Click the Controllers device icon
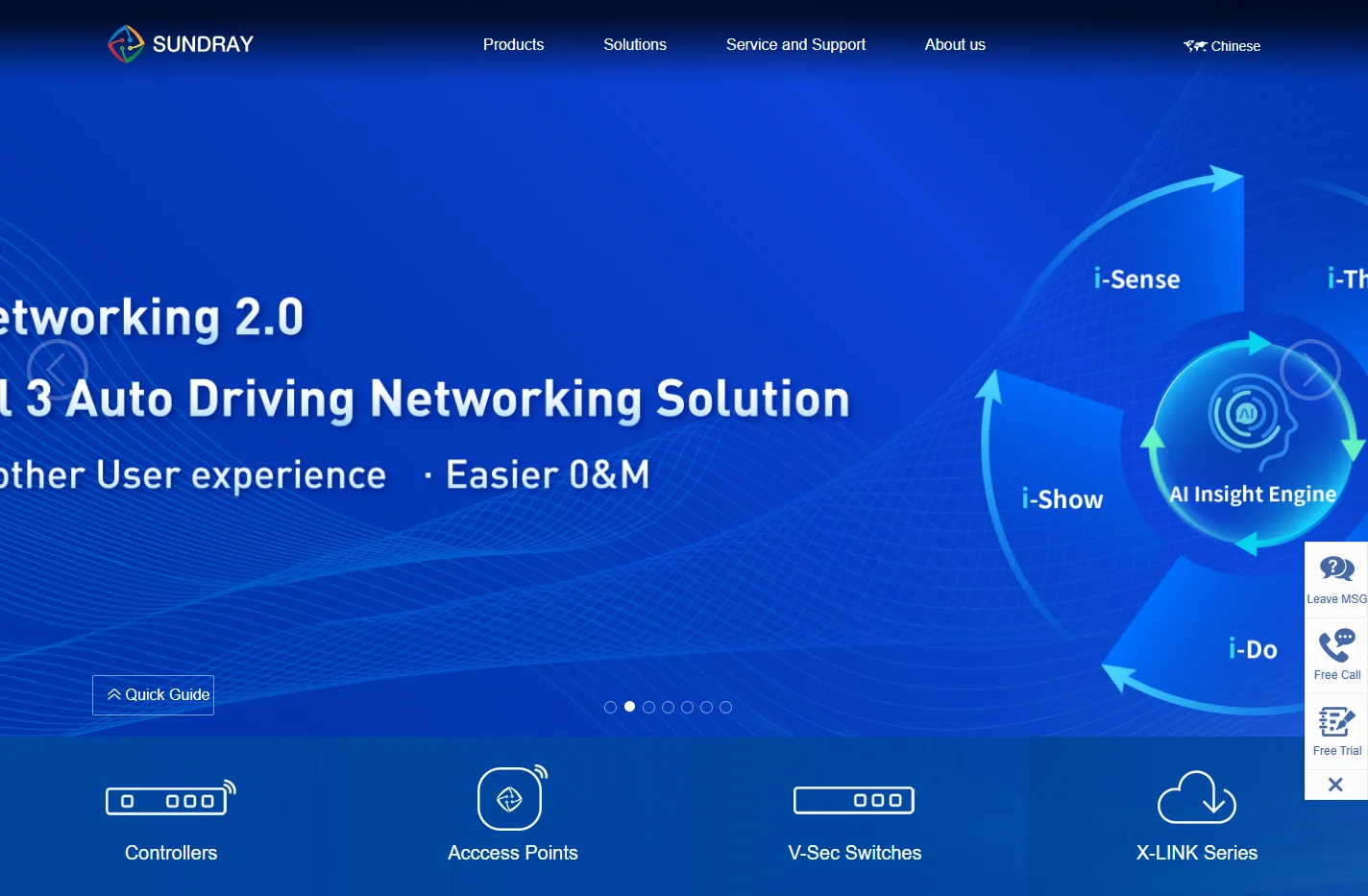Viewport: 1368px width, 896px height. (171, 798)
